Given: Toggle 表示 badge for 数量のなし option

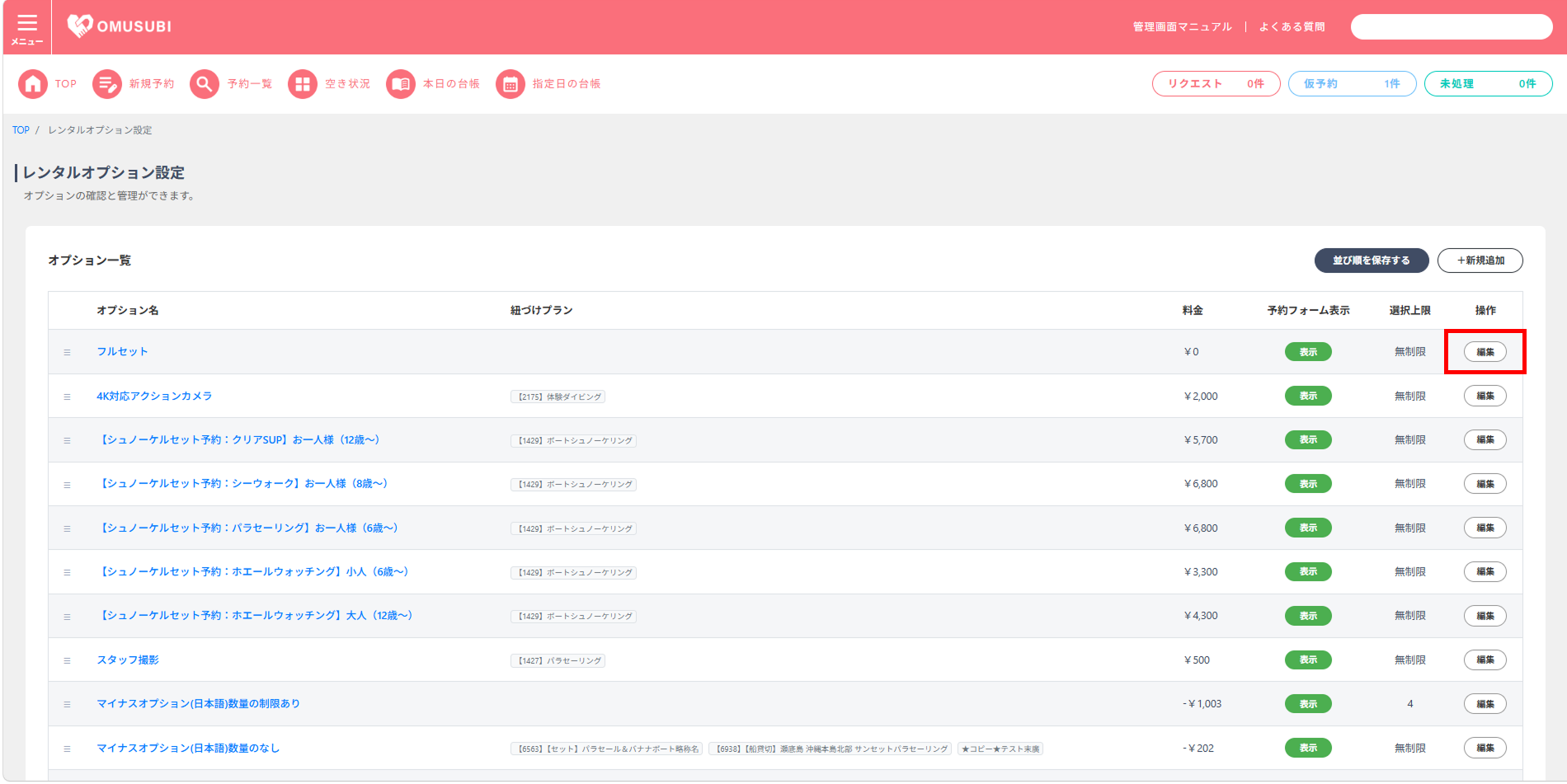Looking at the screenshot, I should (x=1308, y=748).
